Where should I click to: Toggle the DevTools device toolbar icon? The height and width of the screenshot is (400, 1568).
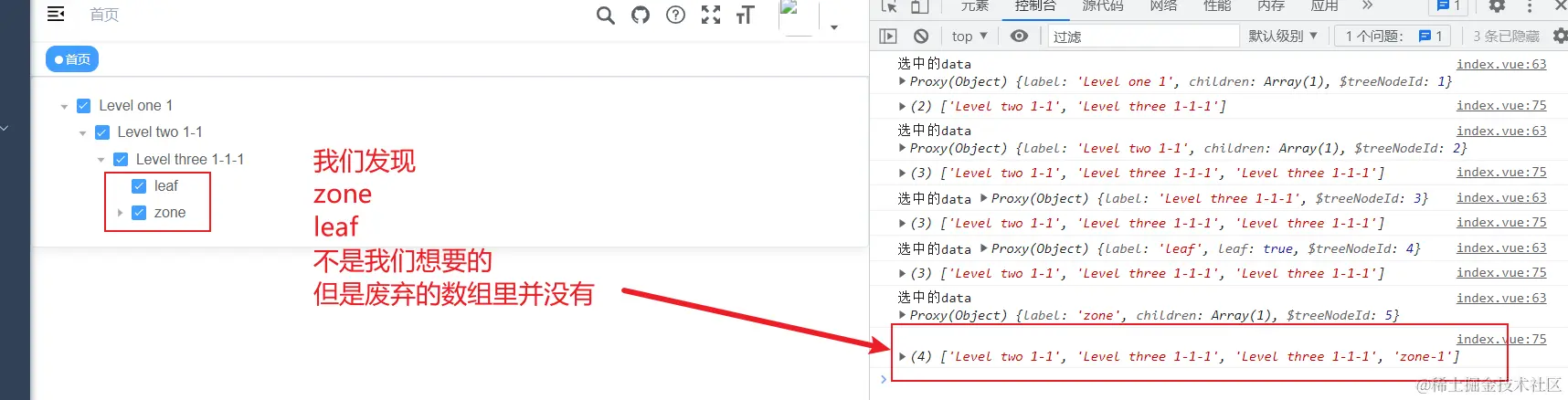[x=920, y=6]
